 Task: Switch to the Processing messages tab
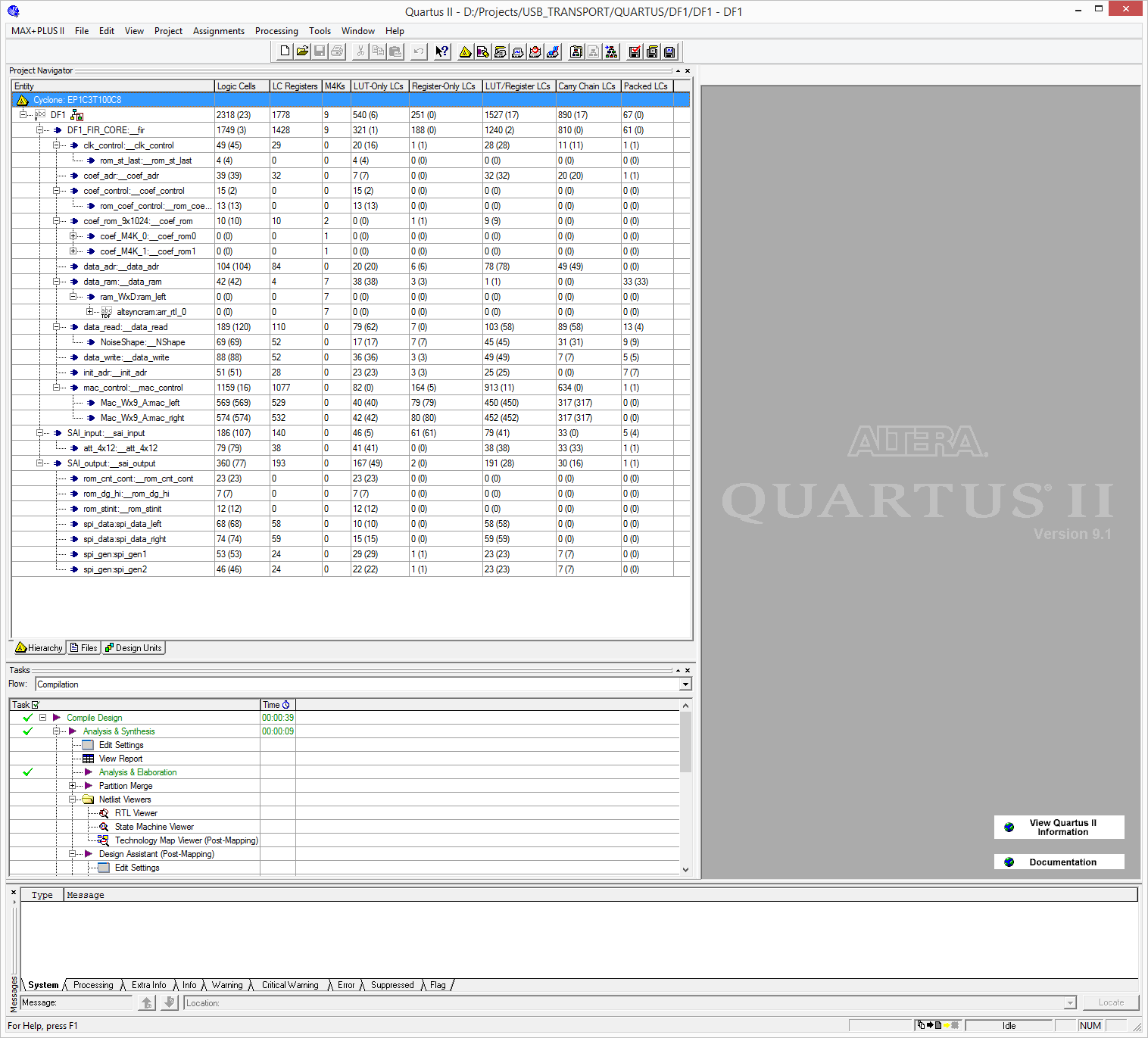point(93,985)
